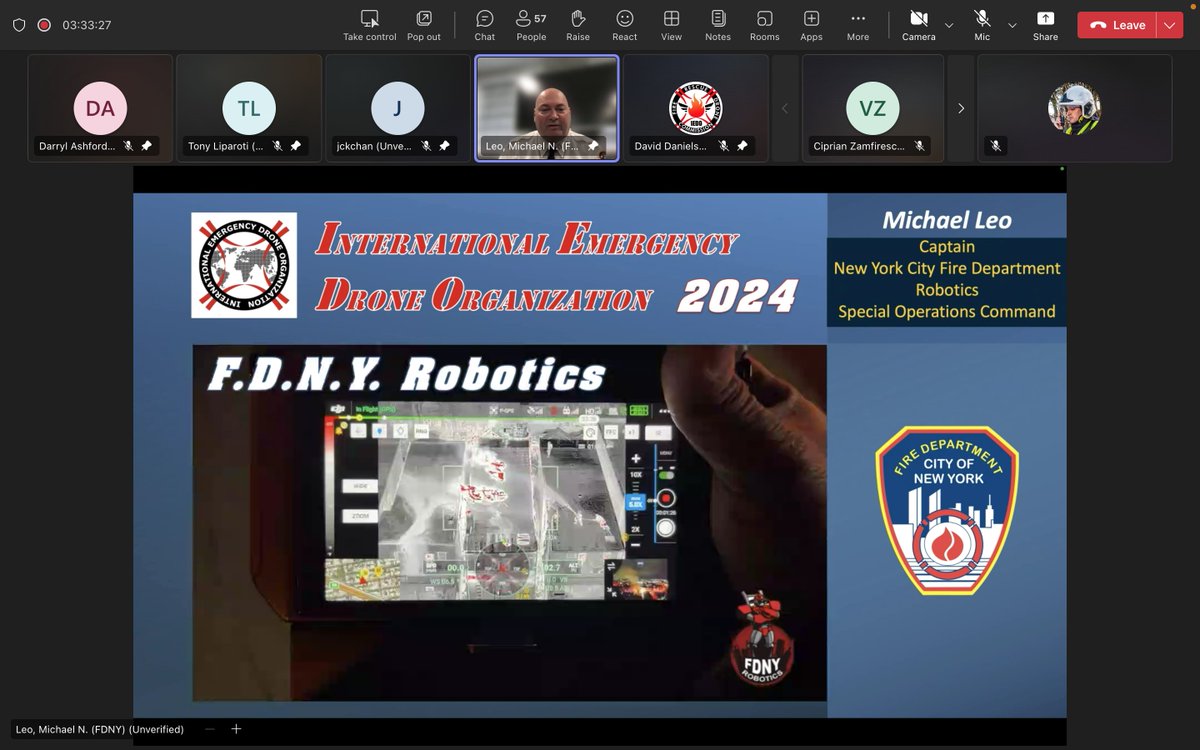
Task: Select Tony Liparoti's participant tile
Action: pos(249,108)
